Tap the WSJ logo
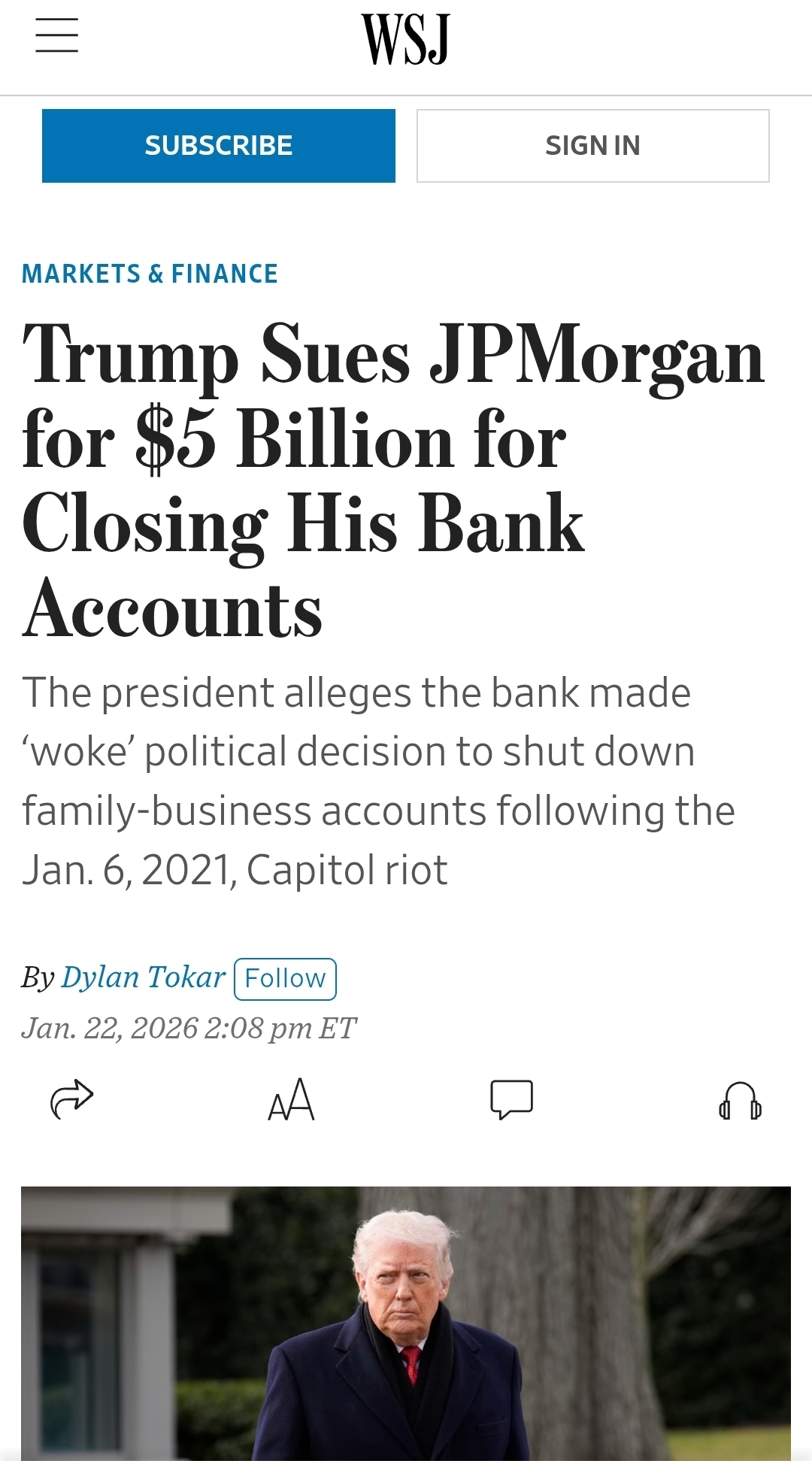Screen dimensions: 812x1482 click(x=405, y=39)
